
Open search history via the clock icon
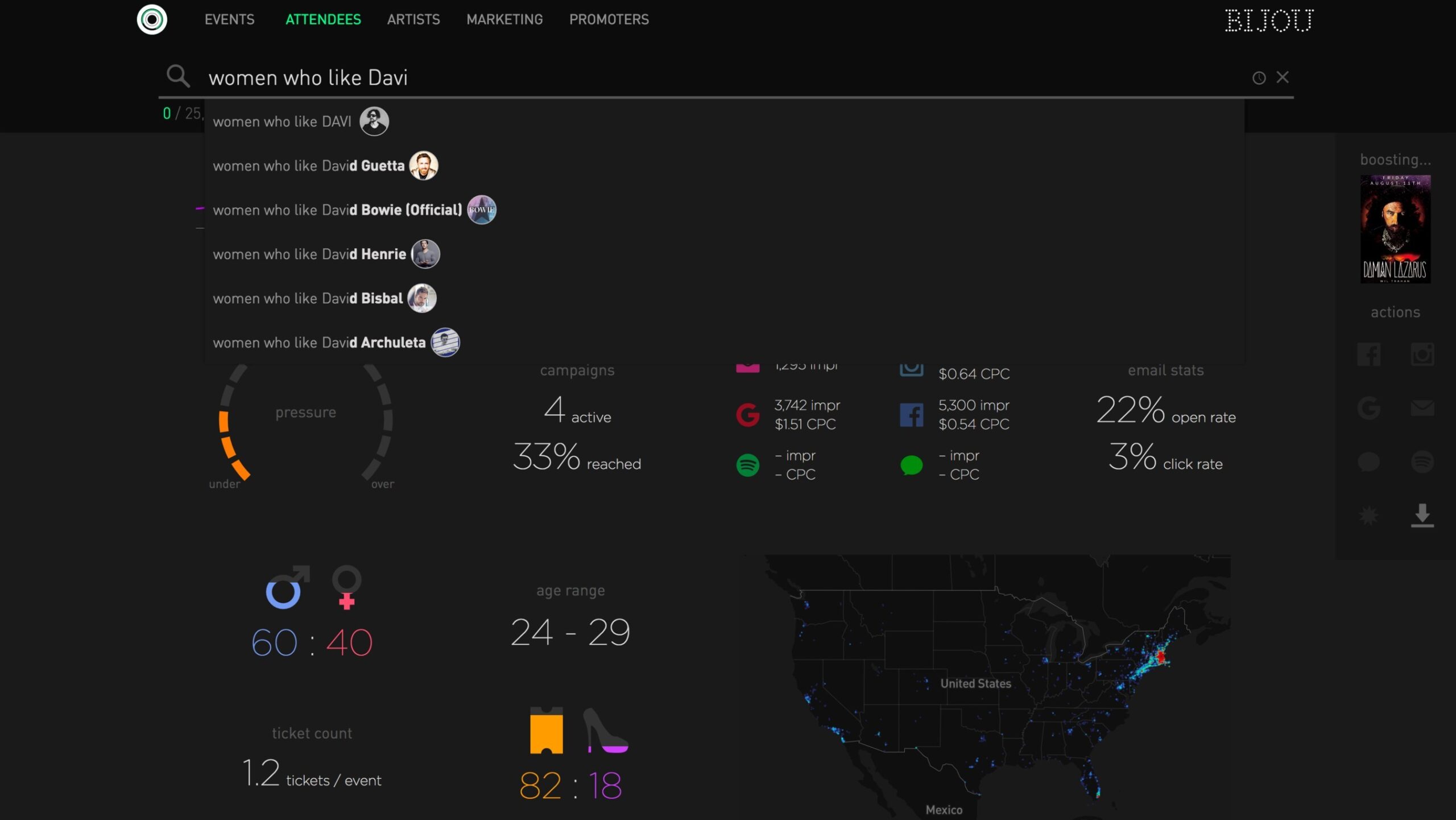tap(1259, 78)
